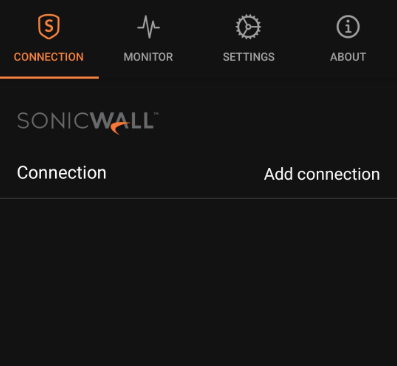Select the Connection row label
This screenshot has height=366, width=397.
tap(62, 173)
